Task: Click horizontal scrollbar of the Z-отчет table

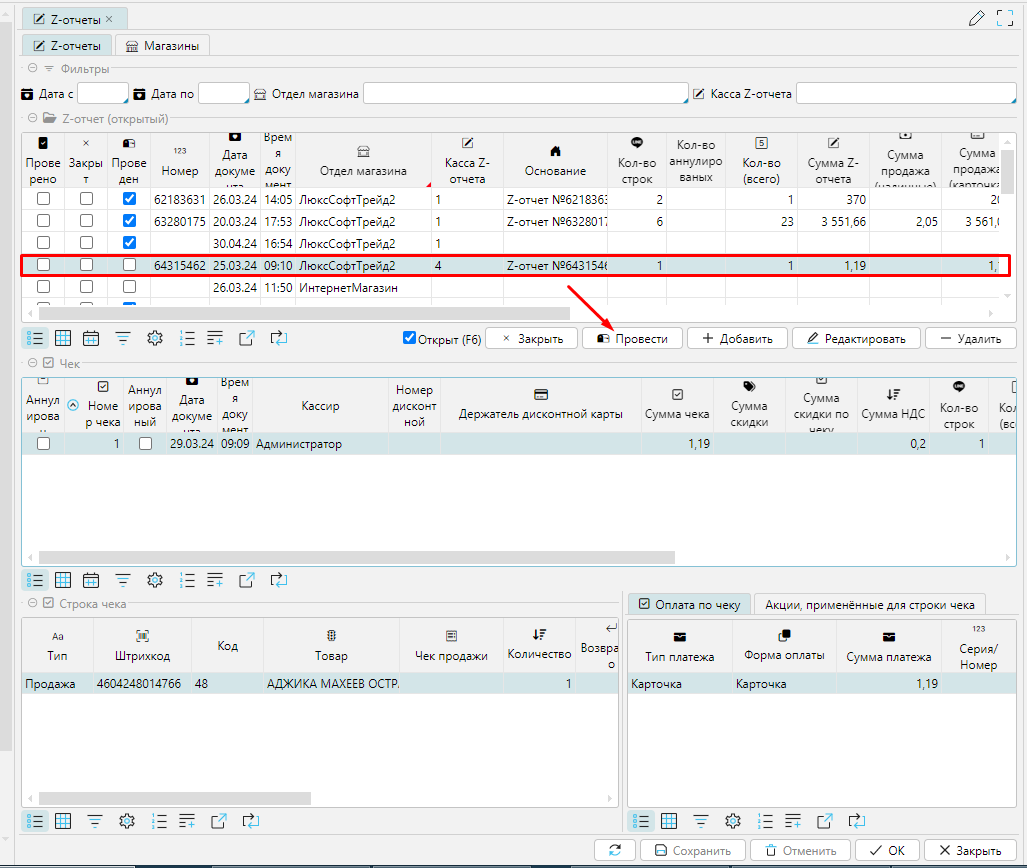Action: coord(300,313)
